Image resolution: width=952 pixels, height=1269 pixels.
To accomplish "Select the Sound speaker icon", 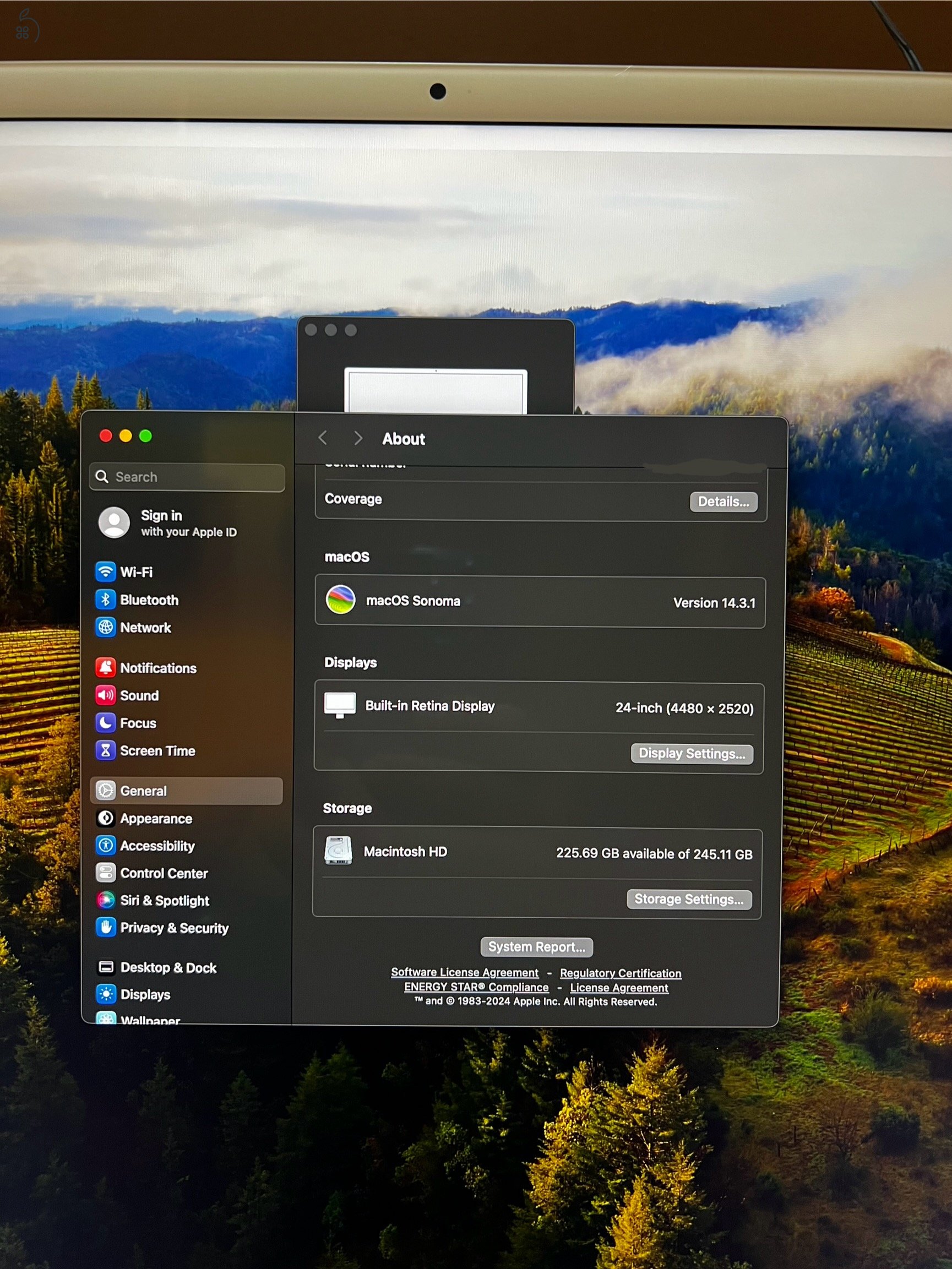I will [x=106, y=695].
